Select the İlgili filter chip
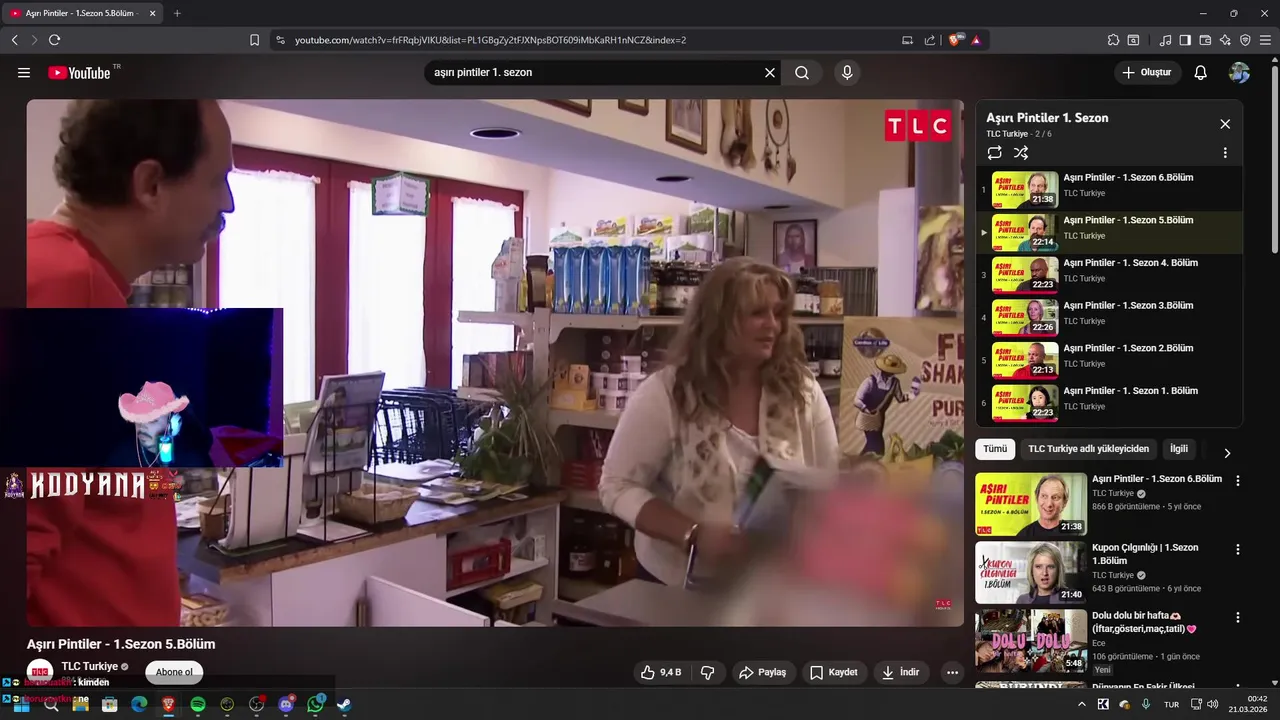Viewport: 1280px width, 720px height. click(x=1179, y=449)
